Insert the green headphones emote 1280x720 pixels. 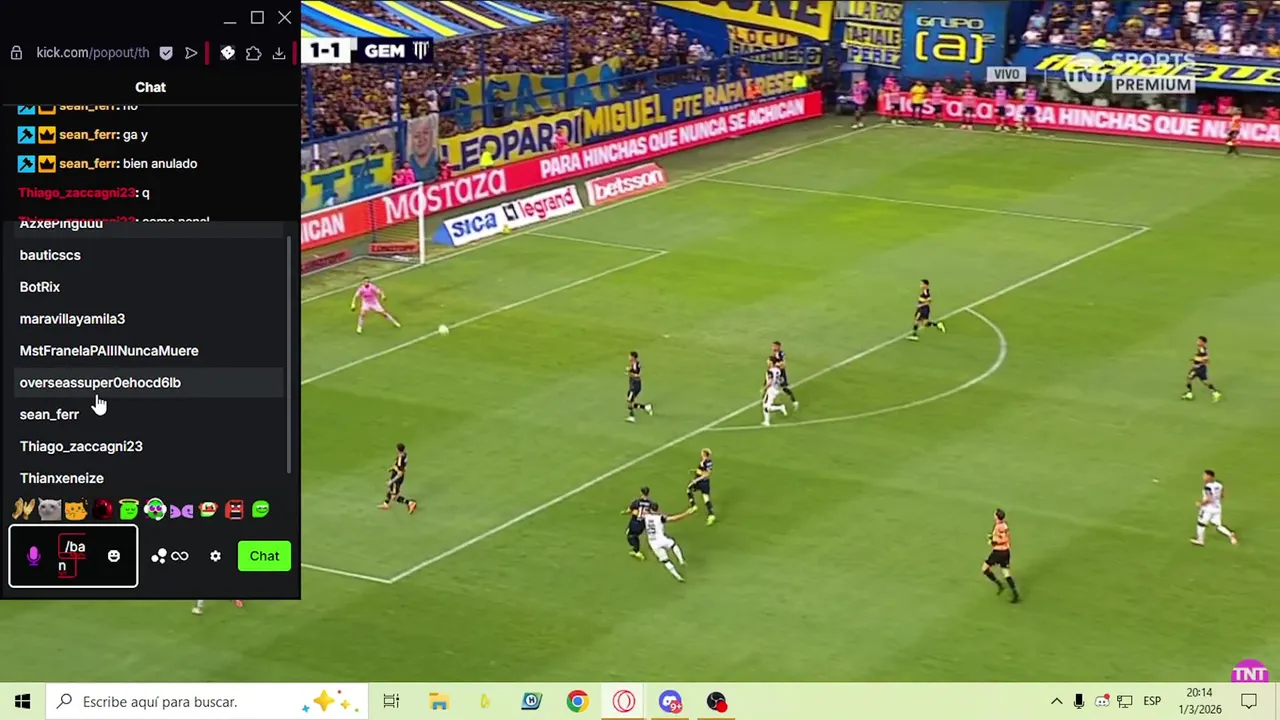click(155, 510)
